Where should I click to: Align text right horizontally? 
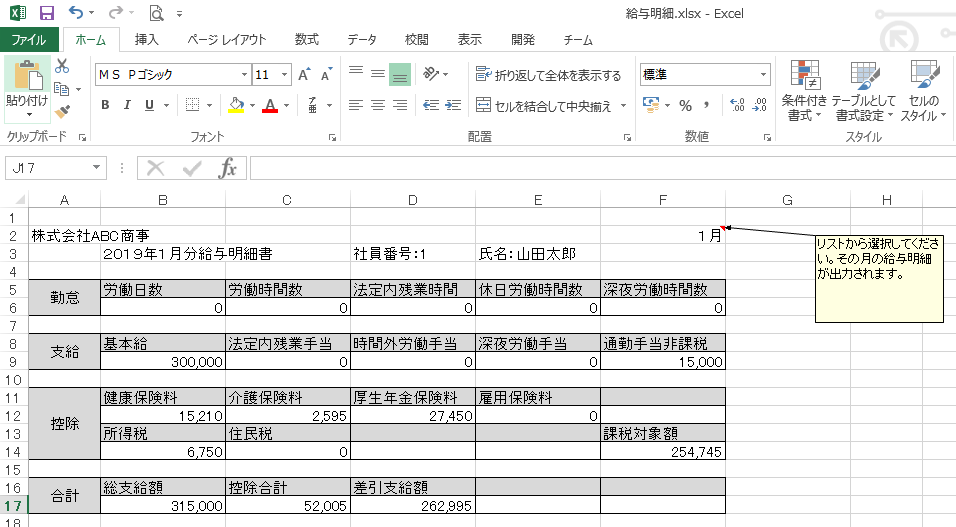(400, 105)
